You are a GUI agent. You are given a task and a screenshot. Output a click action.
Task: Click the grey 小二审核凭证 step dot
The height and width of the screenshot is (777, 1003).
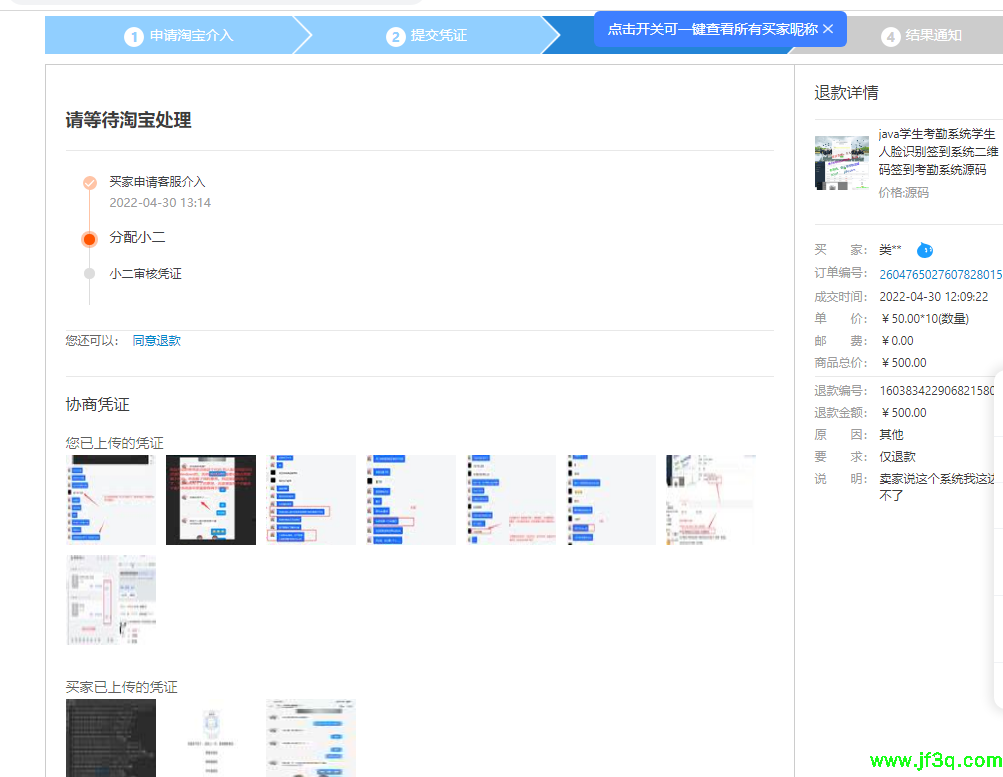[x=90, y=274]
